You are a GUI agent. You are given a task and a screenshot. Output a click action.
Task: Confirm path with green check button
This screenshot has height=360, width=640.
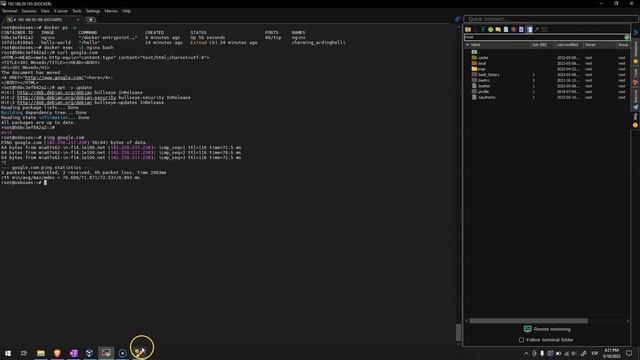click(x=627, y=37)
